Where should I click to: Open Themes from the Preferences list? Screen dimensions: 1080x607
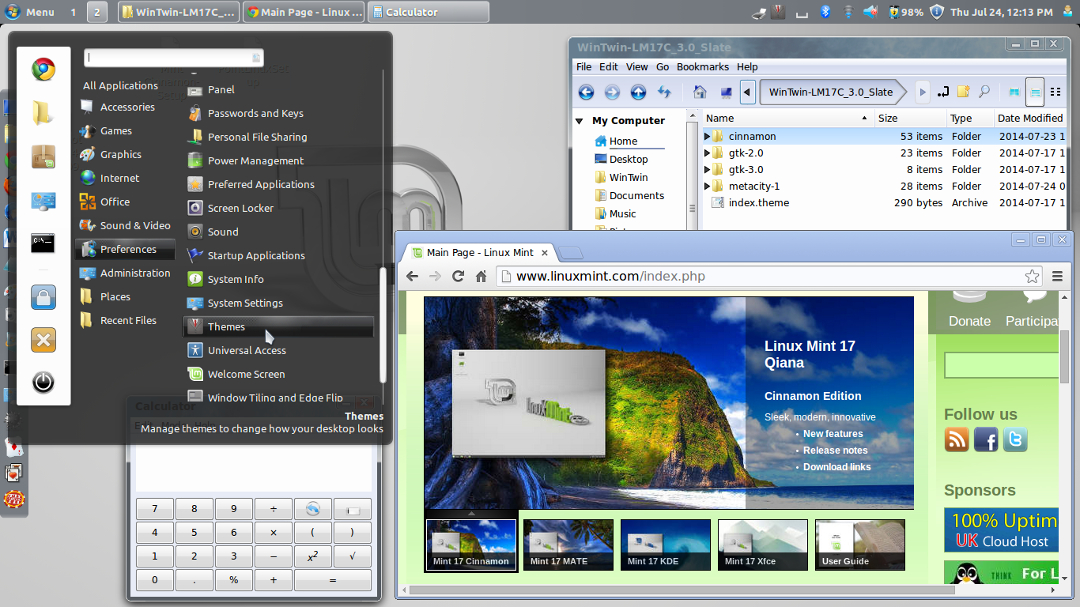[x=278, y=327]
